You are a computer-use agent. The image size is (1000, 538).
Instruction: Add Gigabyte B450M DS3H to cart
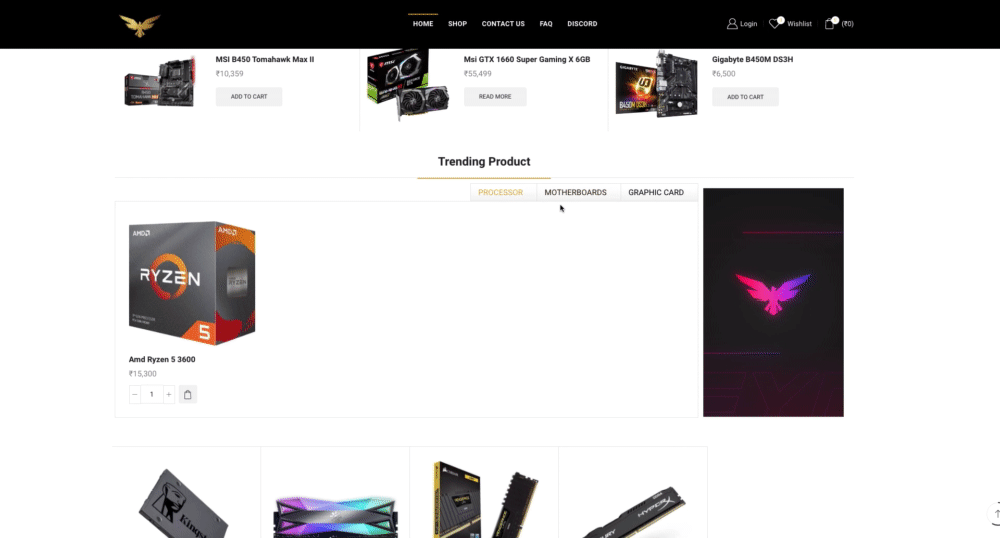[x=745, y=97]
